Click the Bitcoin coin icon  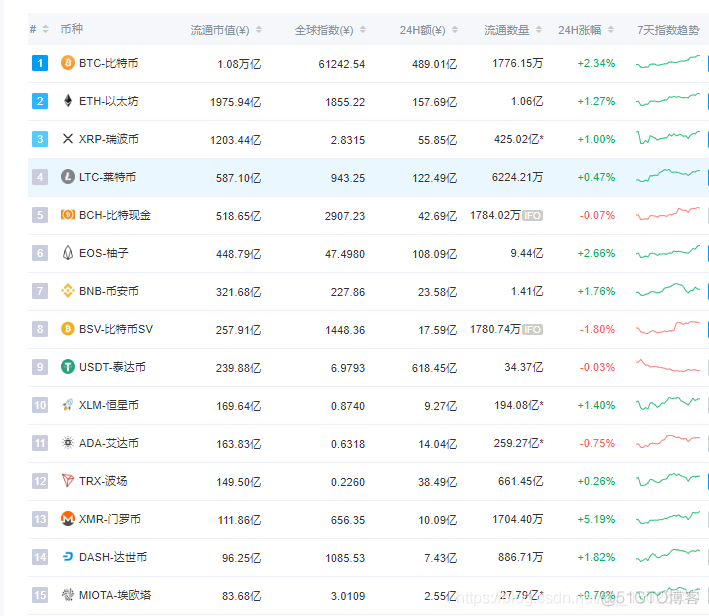(68, 62)
